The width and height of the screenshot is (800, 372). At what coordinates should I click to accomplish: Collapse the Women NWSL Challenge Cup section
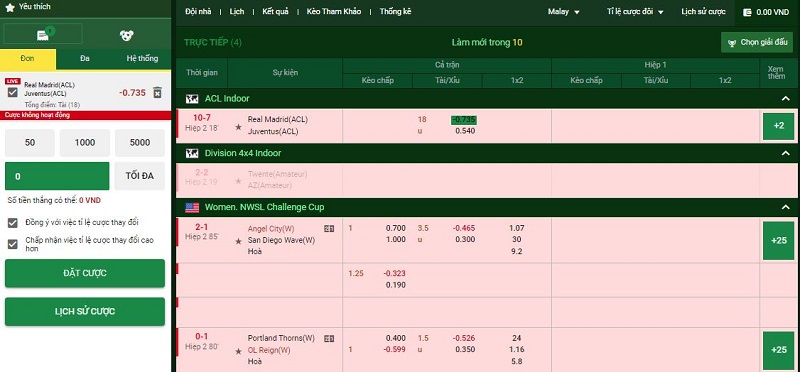(786, 207)
